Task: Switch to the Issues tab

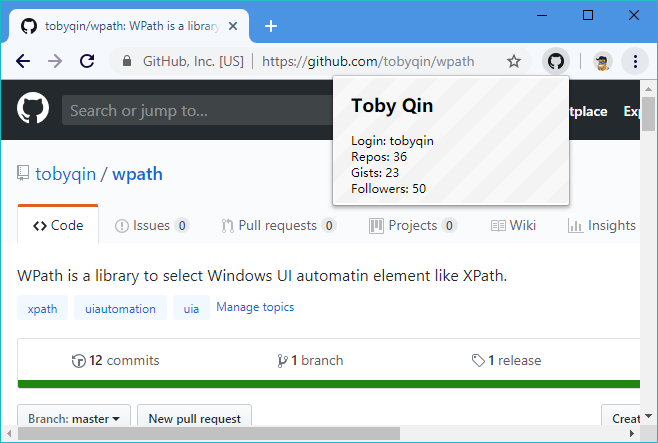Action: coord(152,225)
